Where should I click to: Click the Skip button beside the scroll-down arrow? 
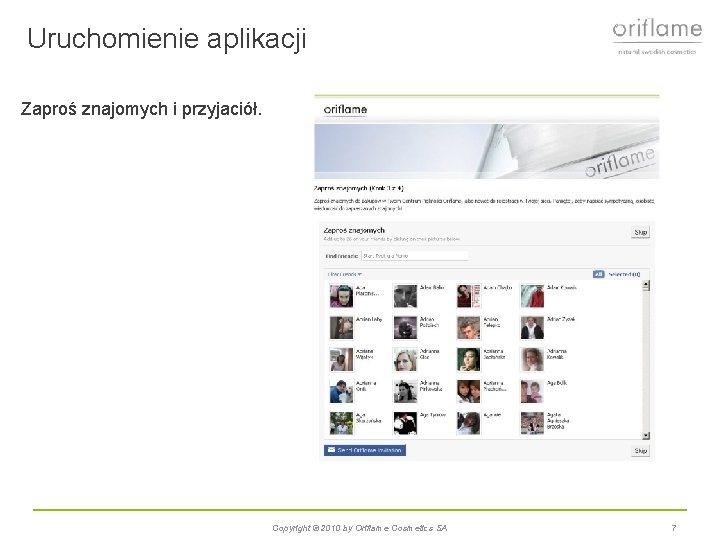(641, 451)
